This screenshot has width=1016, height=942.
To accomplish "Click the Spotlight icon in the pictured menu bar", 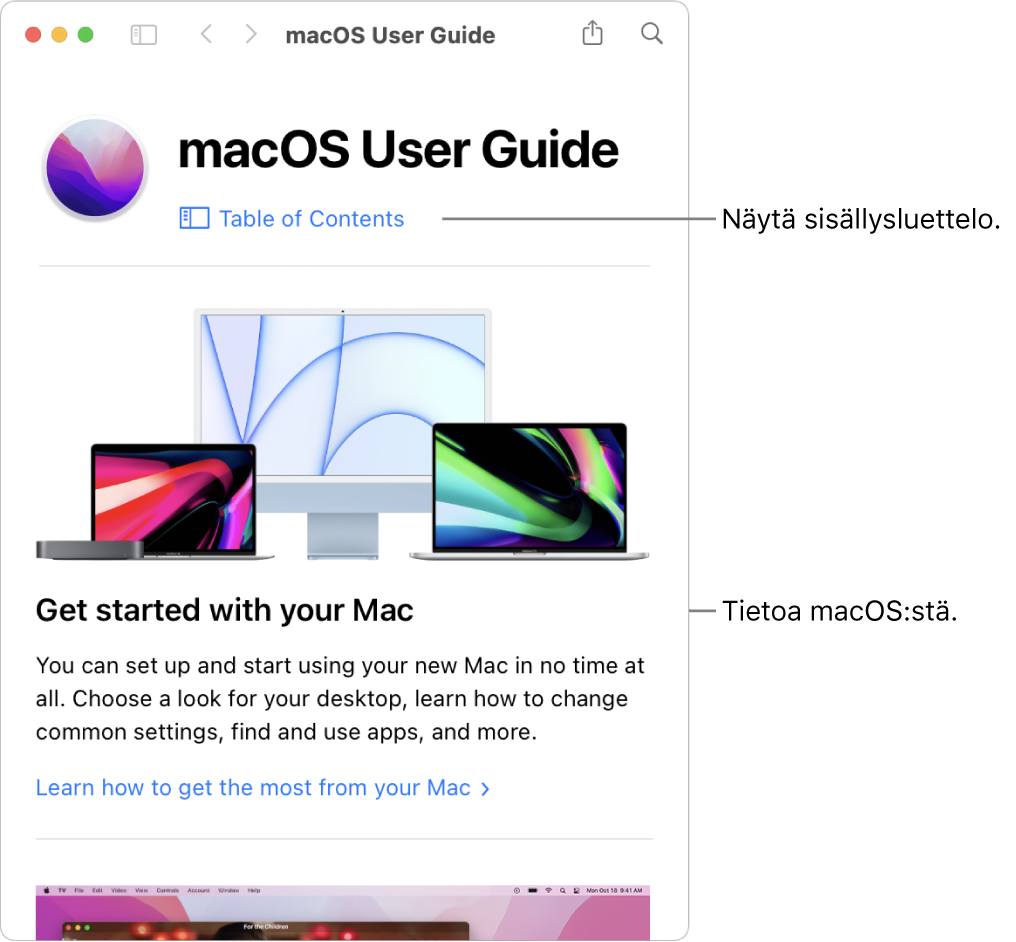I will pos(563,887).
